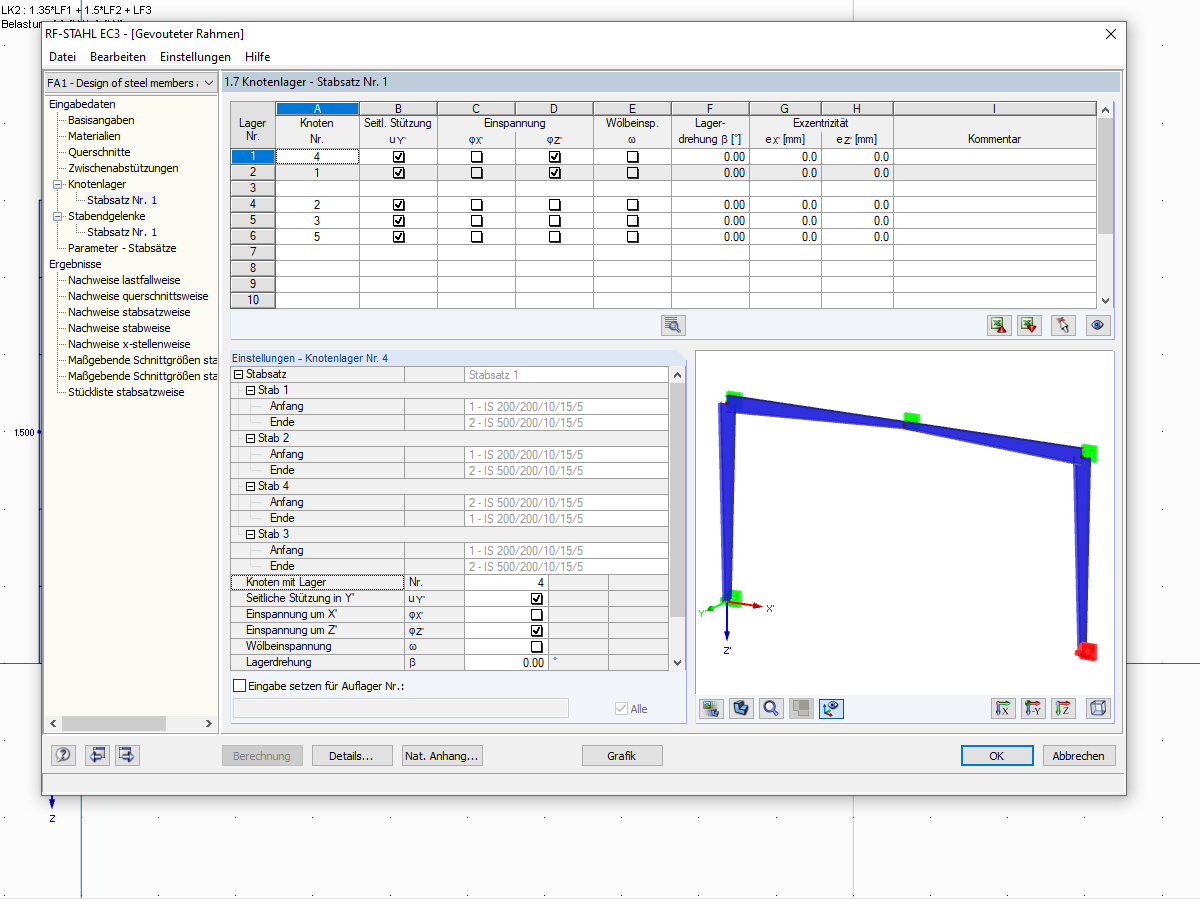Open the FA1 design case dropdown

[131, 83]
